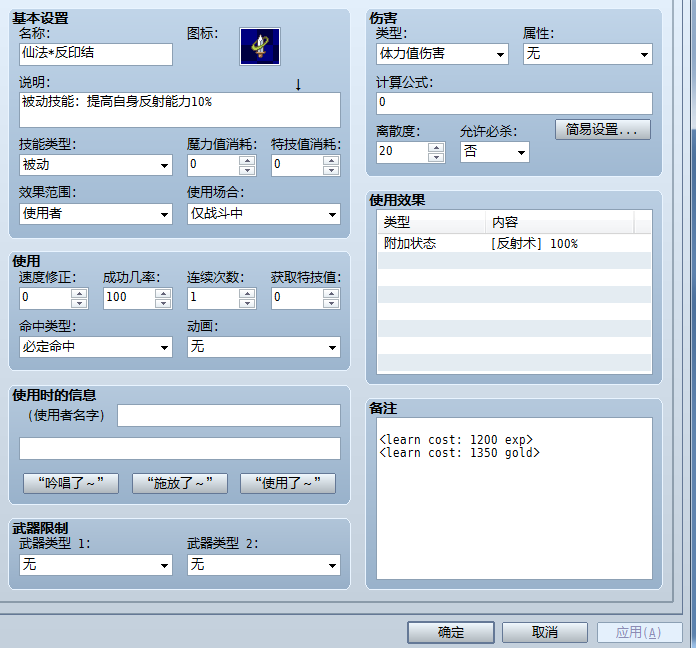
Task: Click the second usage message line field
Action: pos(180,449)
